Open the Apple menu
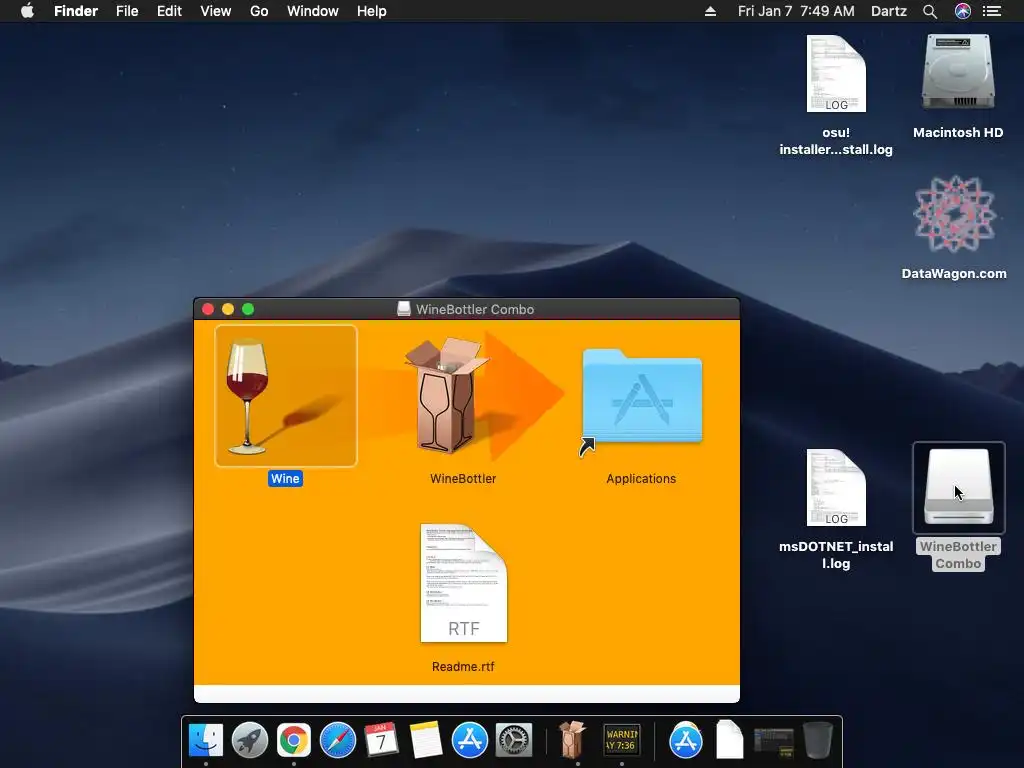This screenshot has height=768, width=1024. tap(27, 11)
